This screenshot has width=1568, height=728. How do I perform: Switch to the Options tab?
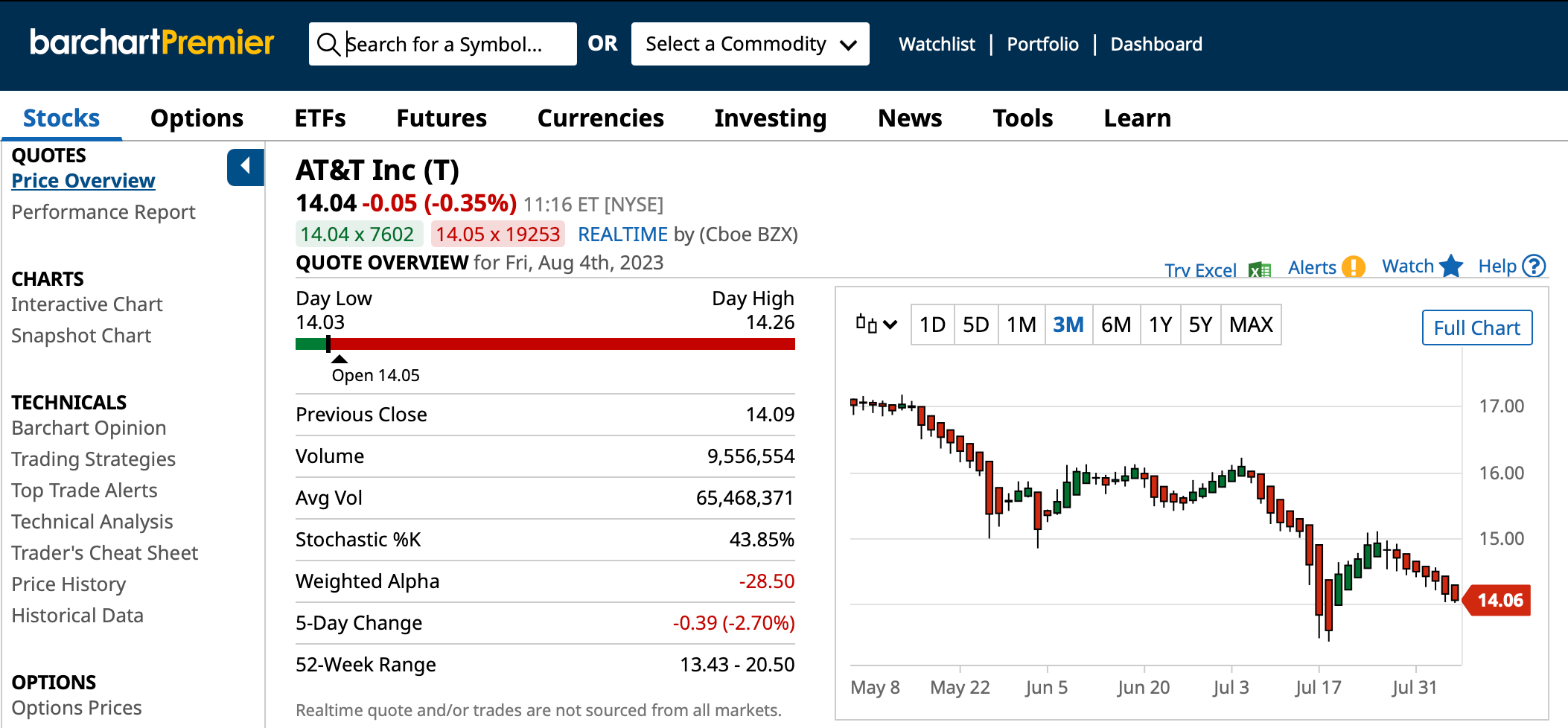click(x=197, y=118)
